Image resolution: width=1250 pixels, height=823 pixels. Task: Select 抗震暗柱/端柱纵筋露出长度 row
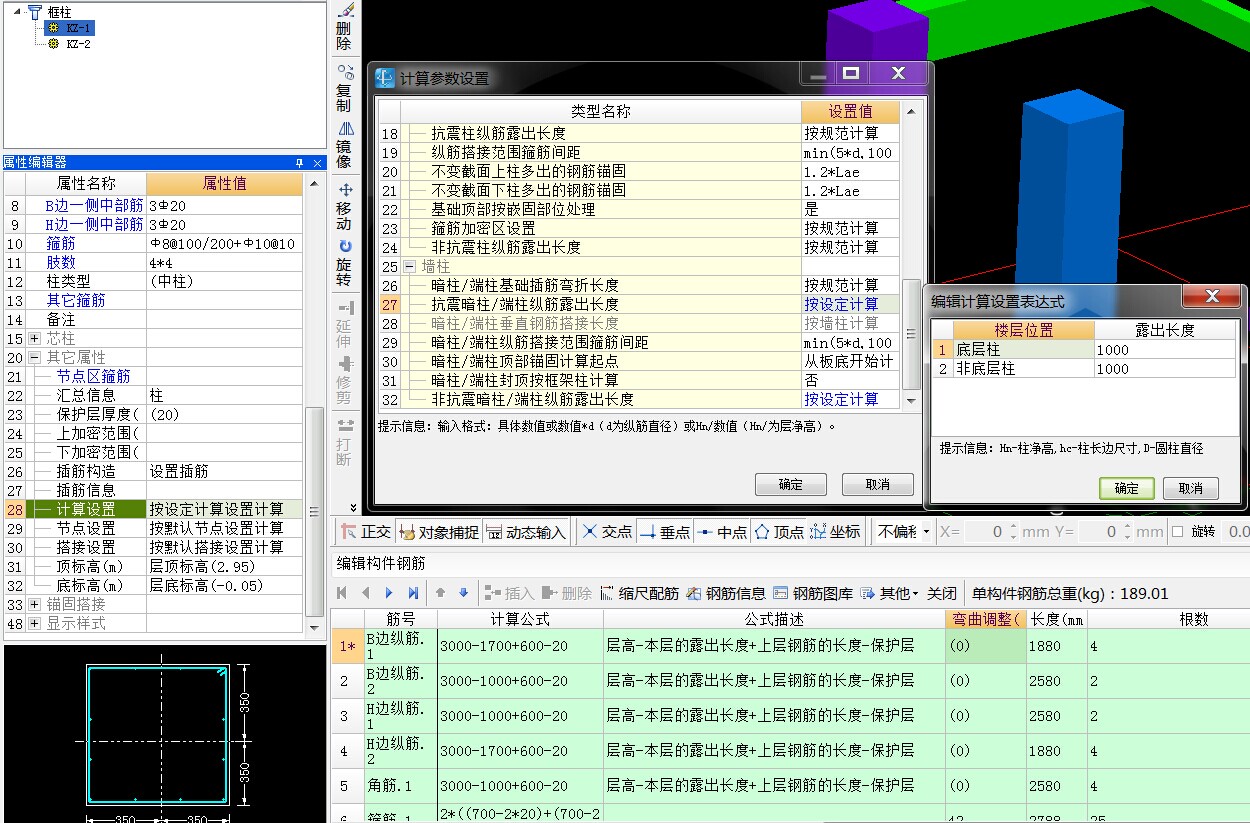(x=638, y=304)
